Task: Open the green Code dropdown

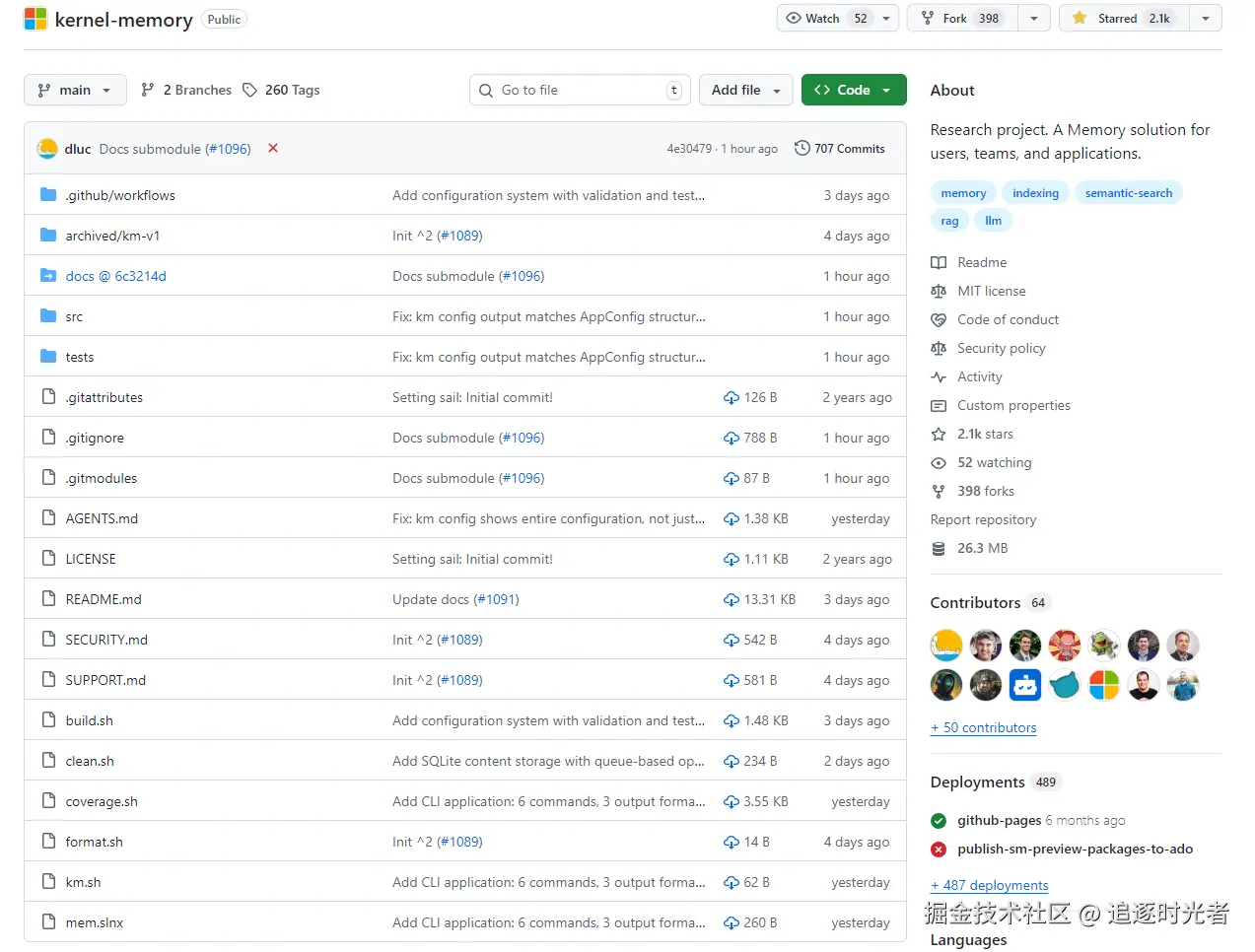Action: click(854, 90)
